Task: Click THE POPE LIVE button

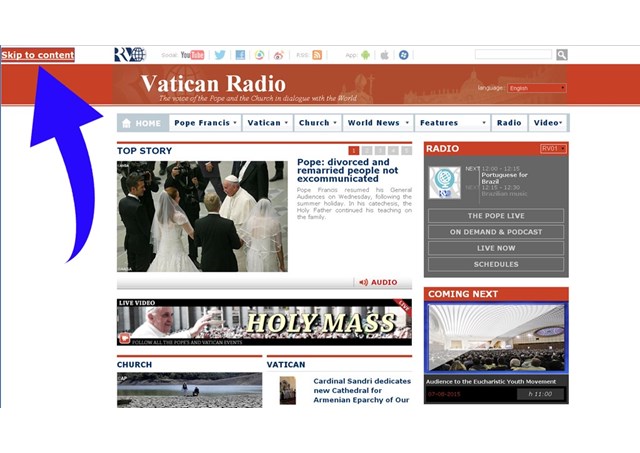Action: [x=496, y=215]
